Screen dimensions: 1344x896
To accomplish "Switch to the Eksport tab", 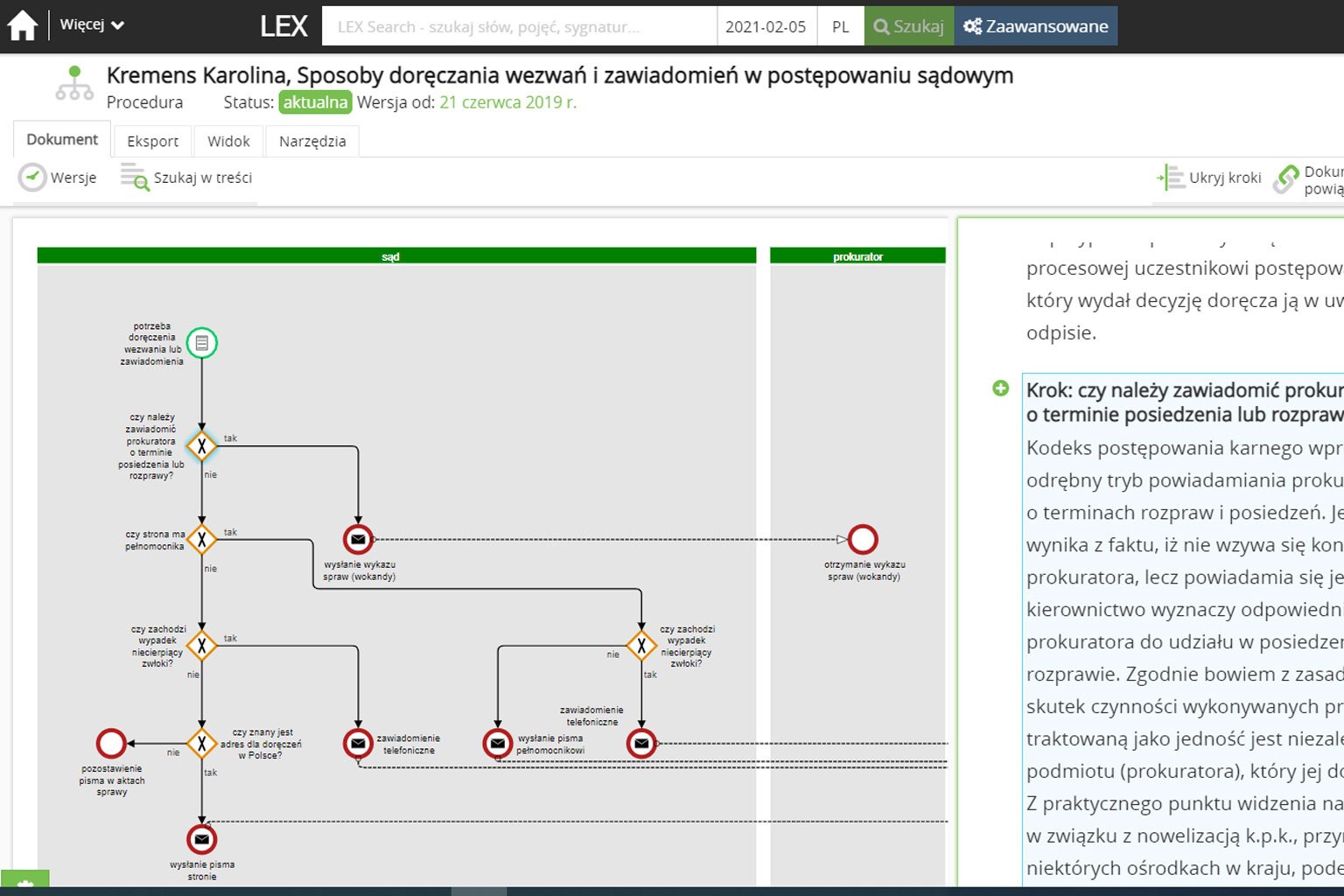I will pyautogui.click(x=152, y=141).
